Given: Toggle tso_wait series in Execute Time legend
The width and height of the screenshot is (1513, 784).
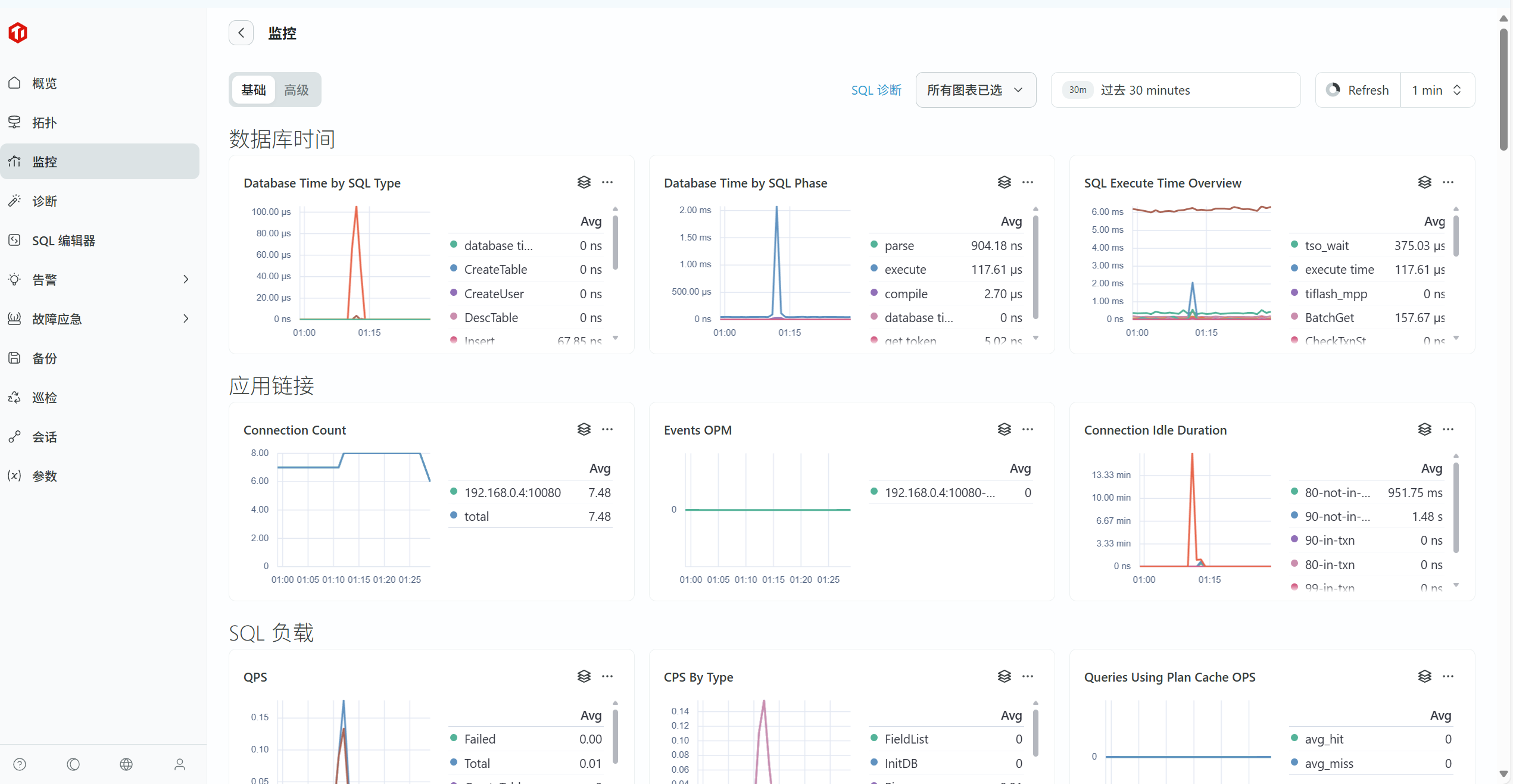Looking at the screenshot, I should [x=1327, y=245].
